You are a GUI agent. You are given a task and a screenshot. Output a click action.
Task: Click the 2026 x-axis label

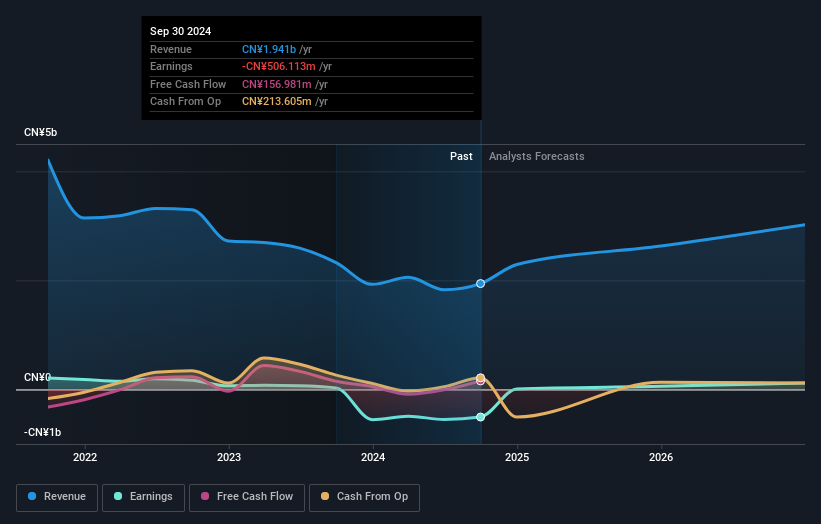click(661, 458)
